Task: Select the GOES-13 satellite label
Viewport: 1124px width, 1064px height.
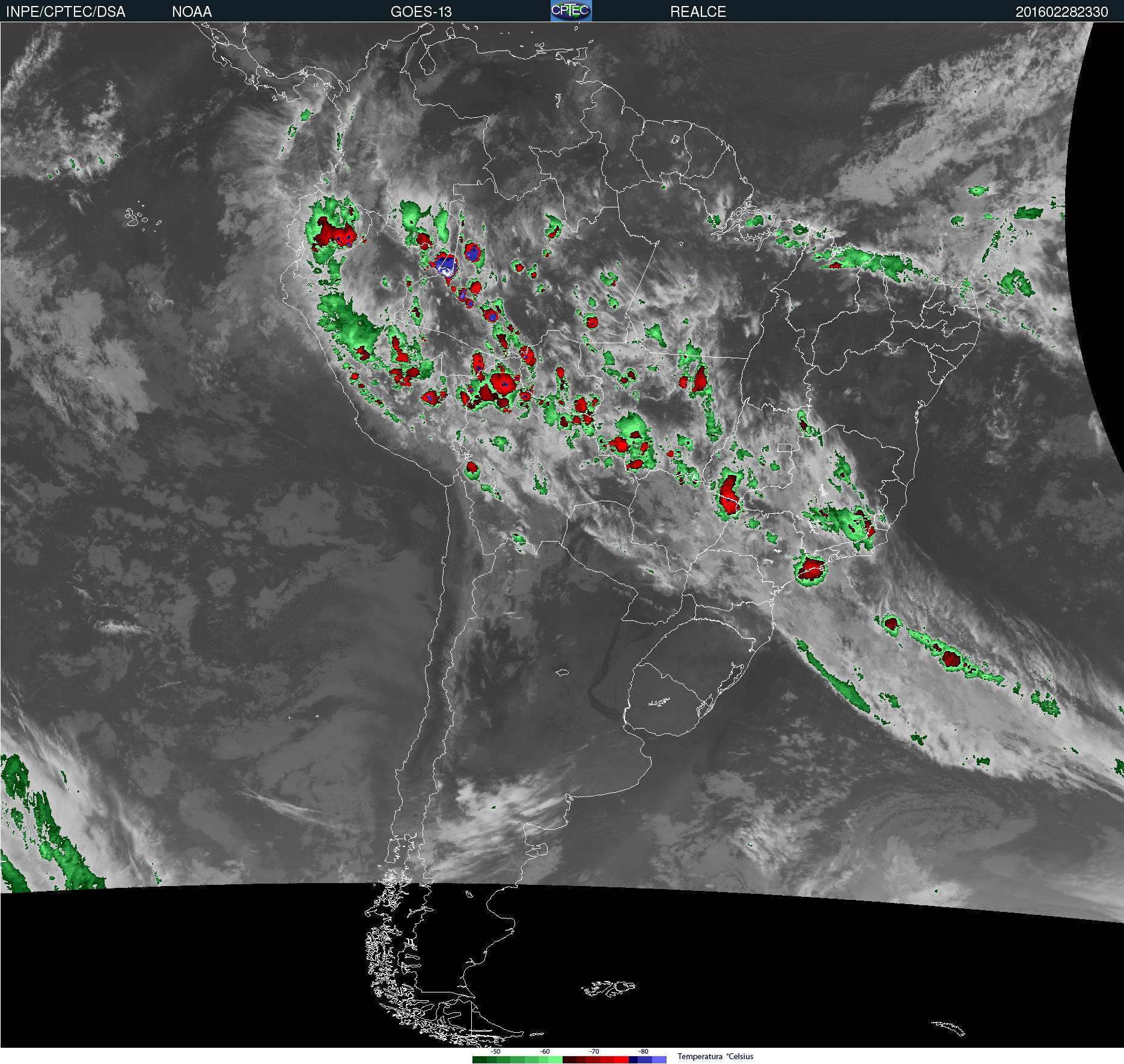Action: (x=421, y=12)
